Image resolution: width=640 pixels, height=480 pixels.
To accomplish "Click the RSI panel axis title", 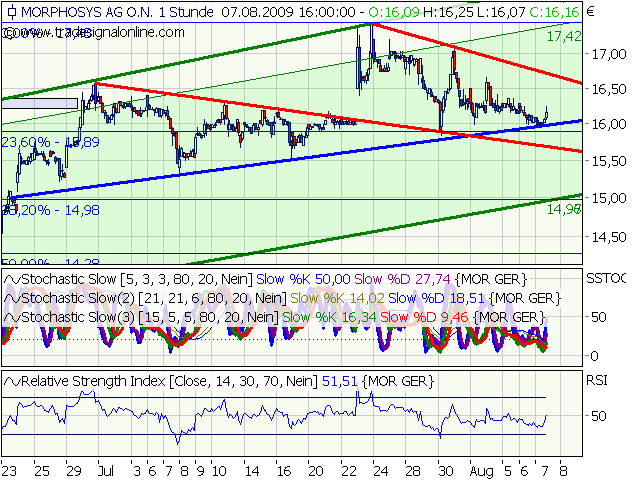I will [597, 381].
